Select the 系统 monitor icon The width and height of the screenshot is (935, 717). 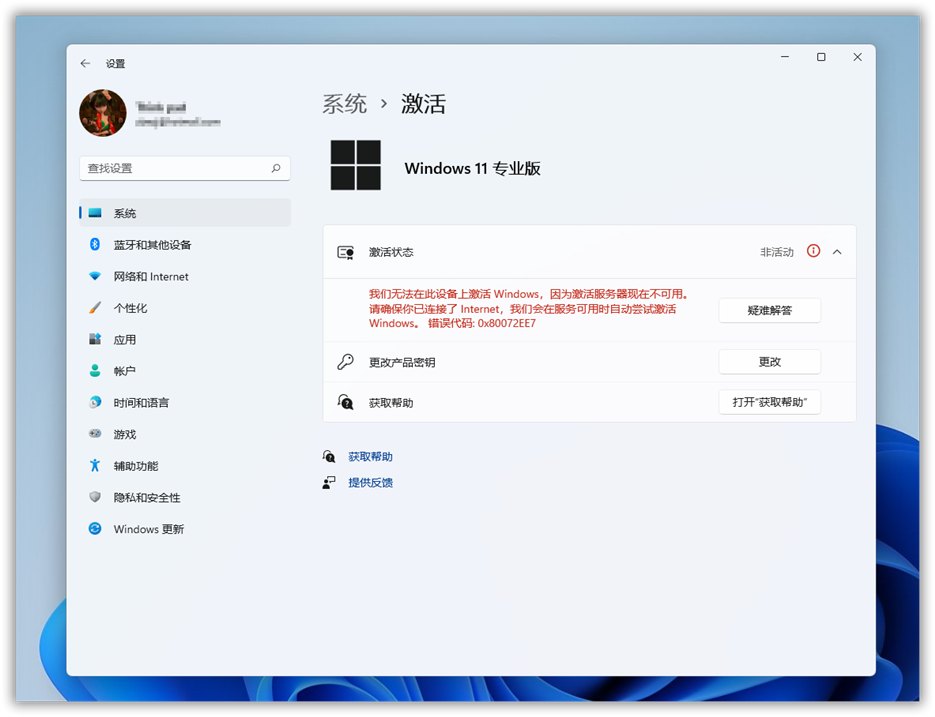point(95,213)
